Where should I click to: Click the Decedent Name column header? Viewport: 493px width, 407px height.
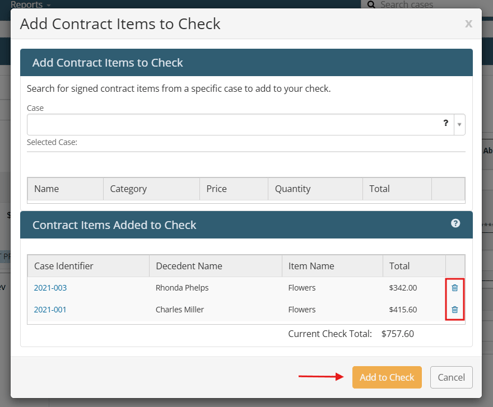pyautogui.click(x=216, y=266)
